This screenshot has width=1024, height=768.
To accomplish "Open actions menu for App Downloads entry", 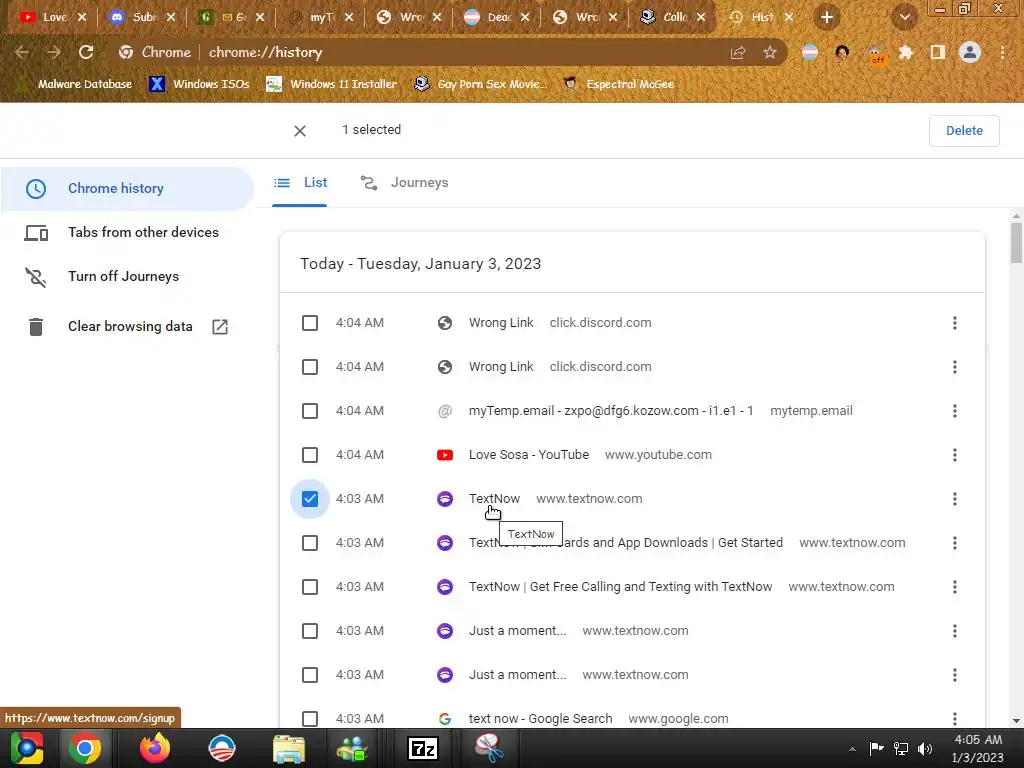I will [x=954, y=543].
